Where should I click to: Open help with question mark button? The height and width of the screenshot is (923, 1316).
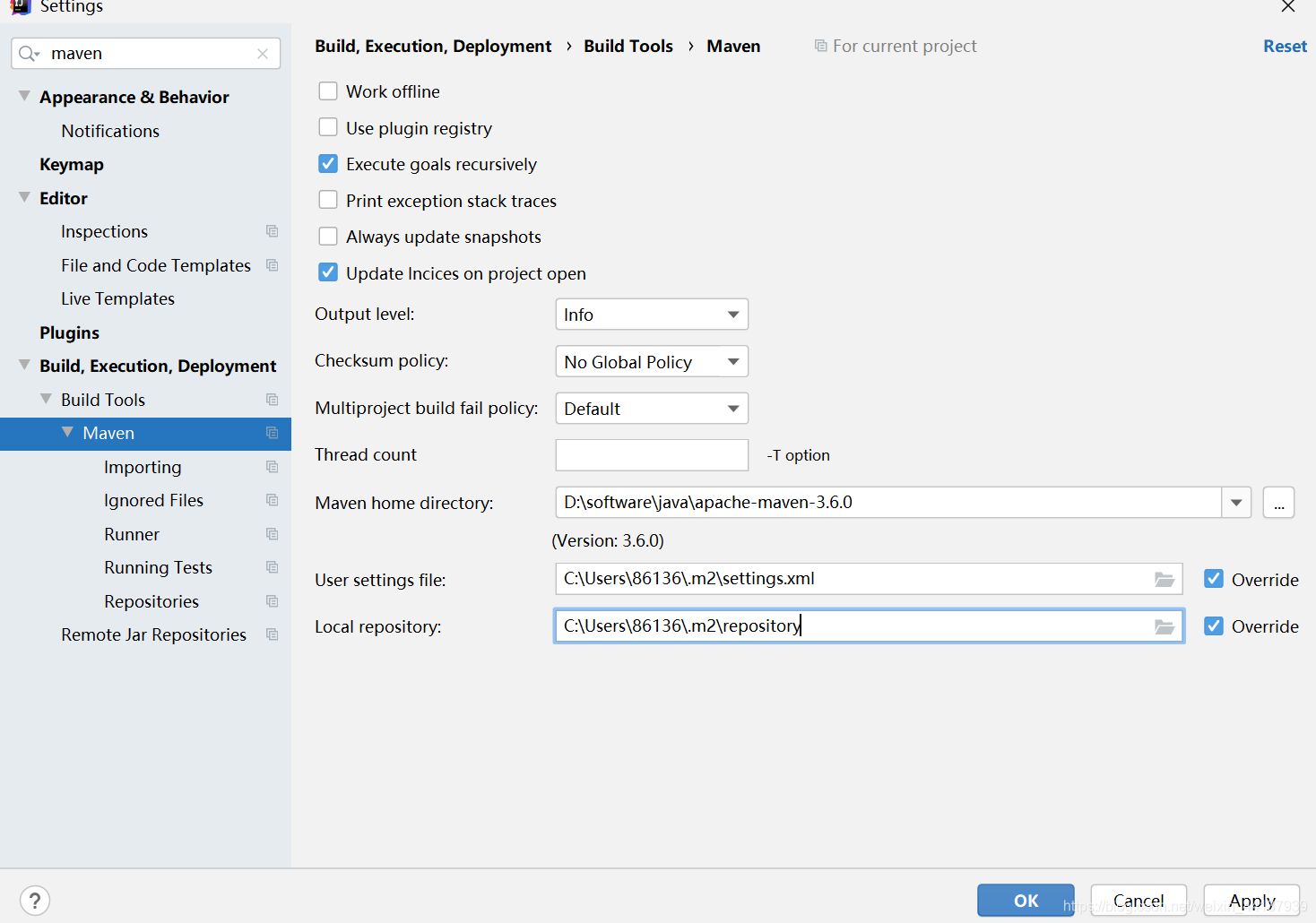point(35,901)
